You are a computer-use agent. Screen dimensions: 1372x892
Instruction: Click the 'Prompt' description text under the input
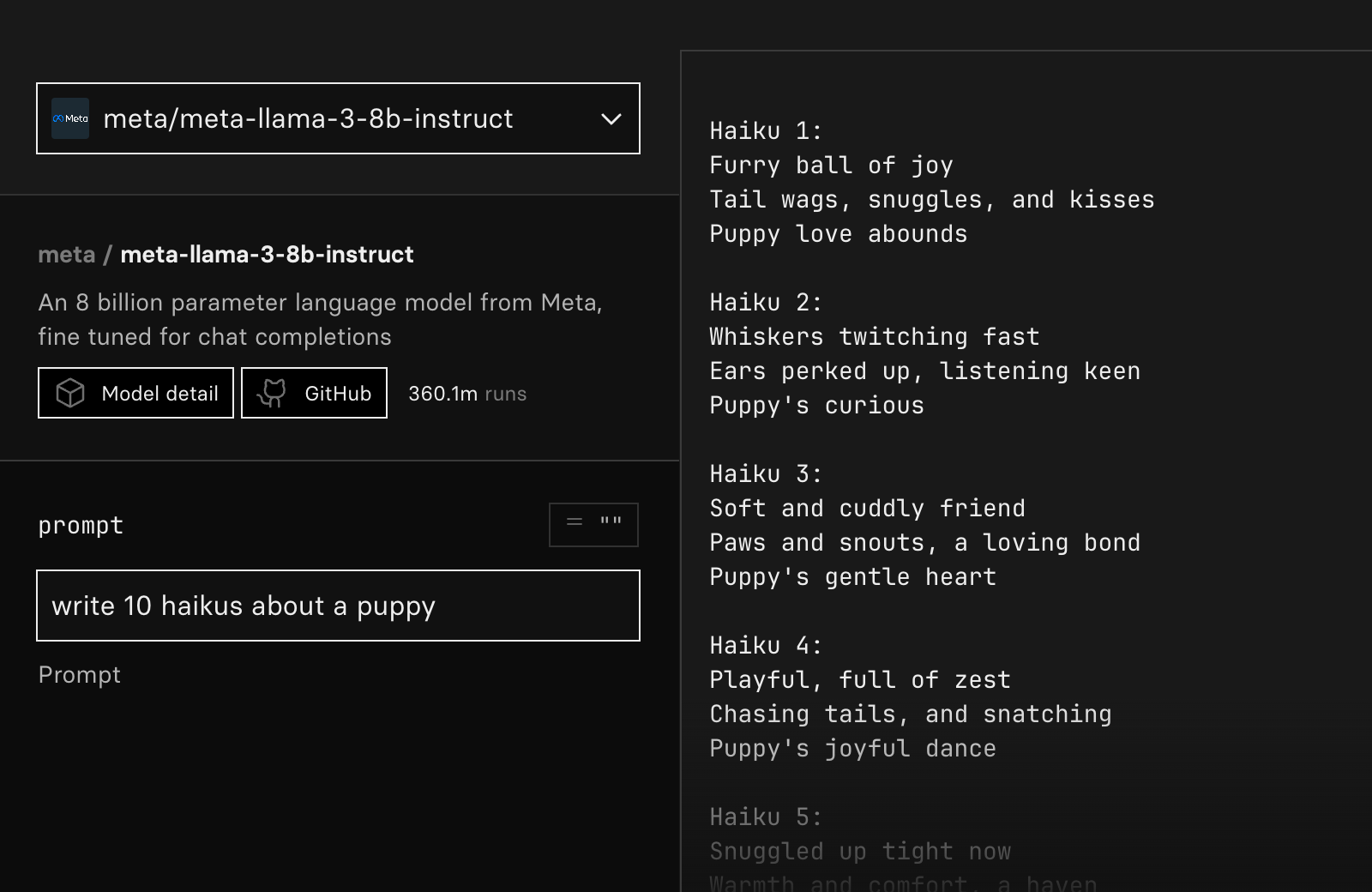pos(80,675)
